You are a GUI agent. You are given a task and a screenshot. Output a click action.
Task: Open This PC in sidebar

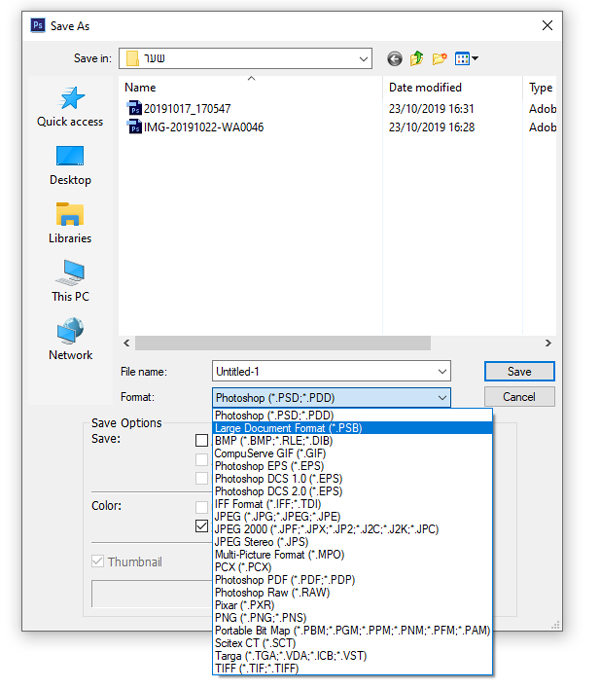pos(70,281)
